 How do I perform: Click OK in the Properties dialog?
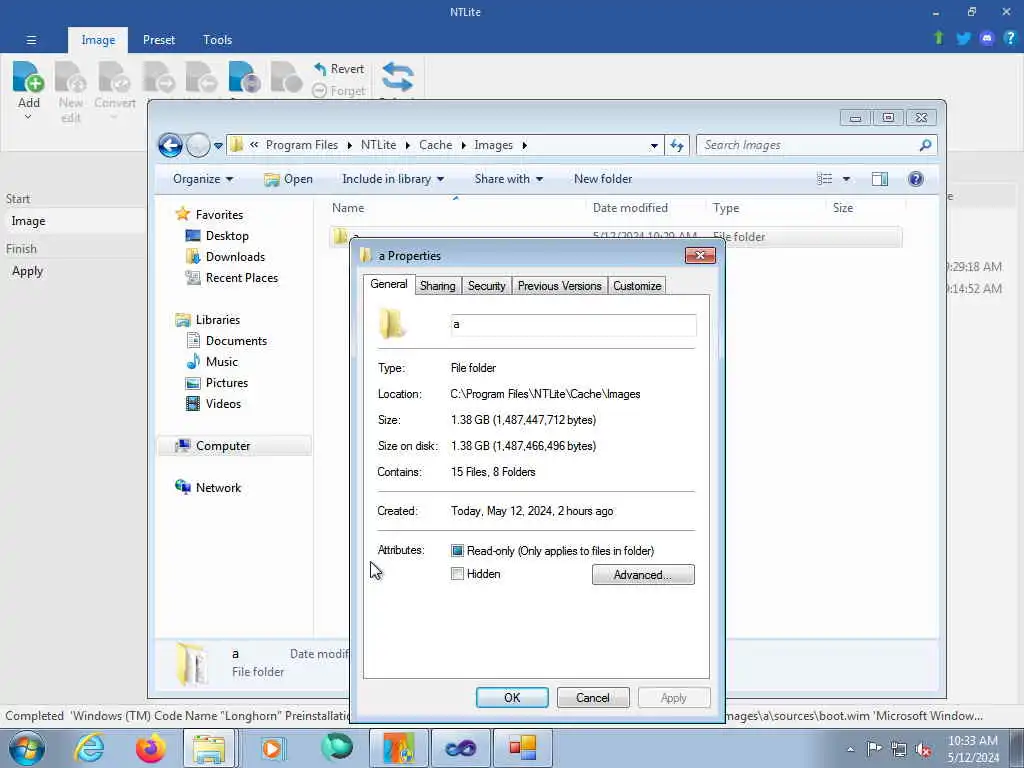pos(512,697)
